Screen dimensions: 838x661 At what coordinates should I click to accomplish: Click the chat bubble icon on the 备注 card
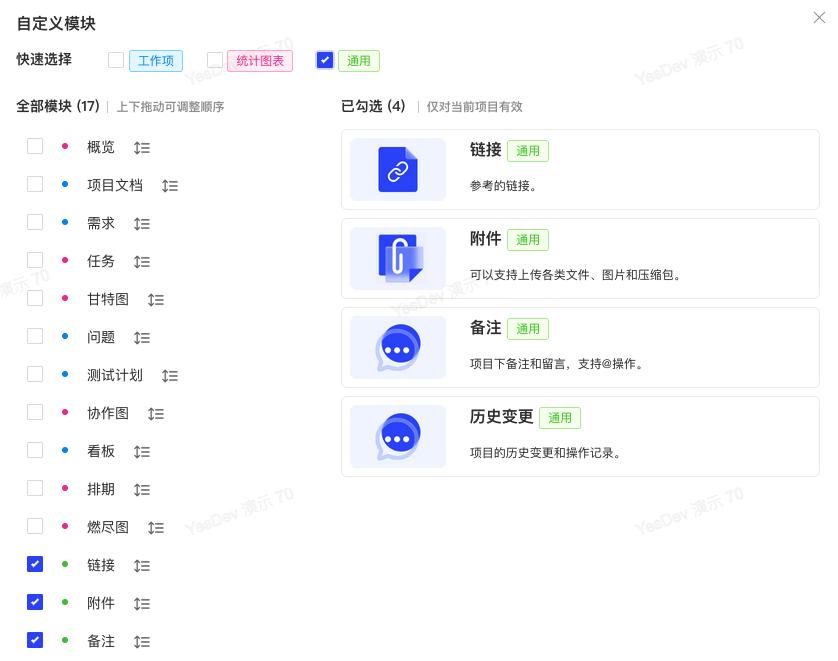click(397, 347)
